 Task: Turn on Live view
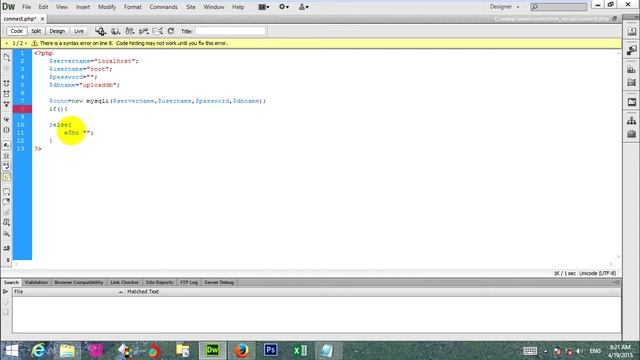point(78,31)
